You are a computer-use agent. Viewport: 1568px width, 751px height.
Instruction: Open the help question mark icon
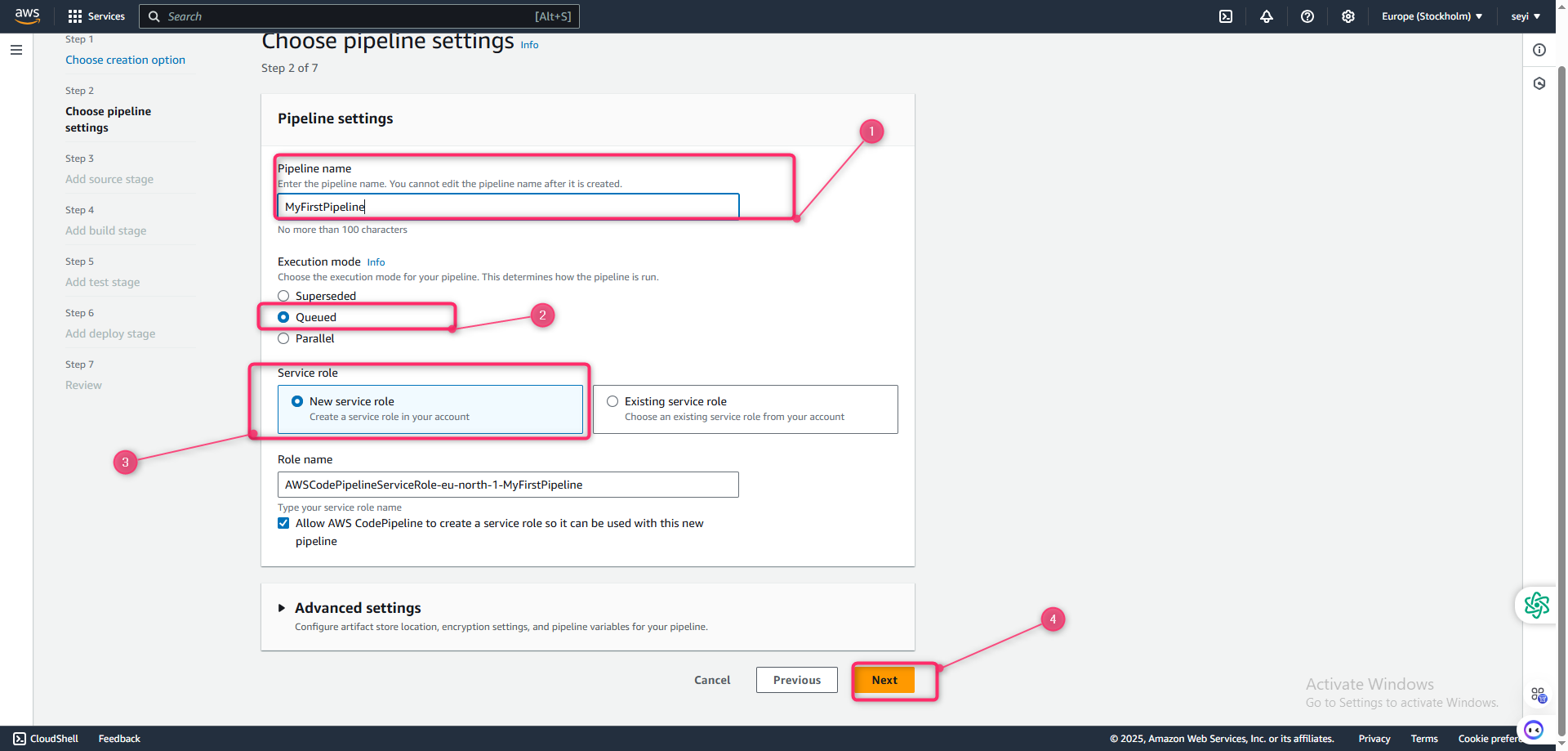[x=1307, y=16]
